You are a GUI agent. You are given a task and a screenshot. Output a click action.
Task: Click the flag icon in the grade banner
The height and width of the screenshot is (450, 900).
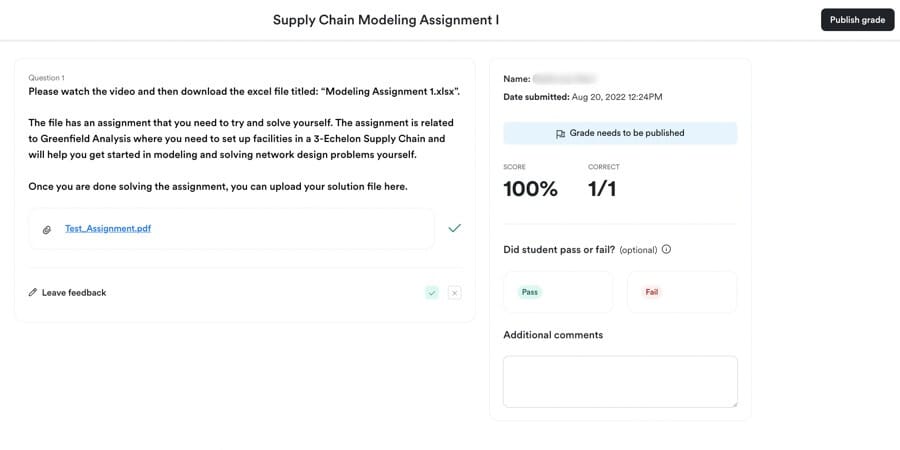tap(560, 133)
